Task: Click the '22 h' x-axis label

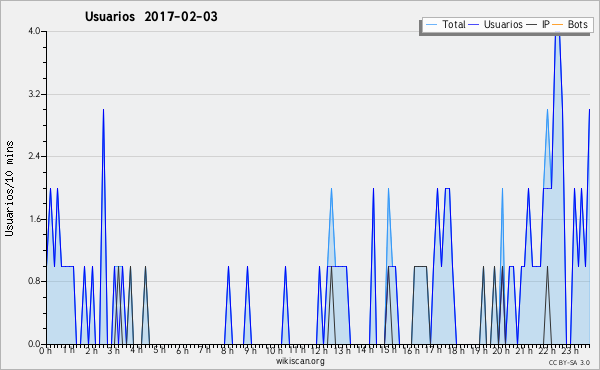Action: 547,350
